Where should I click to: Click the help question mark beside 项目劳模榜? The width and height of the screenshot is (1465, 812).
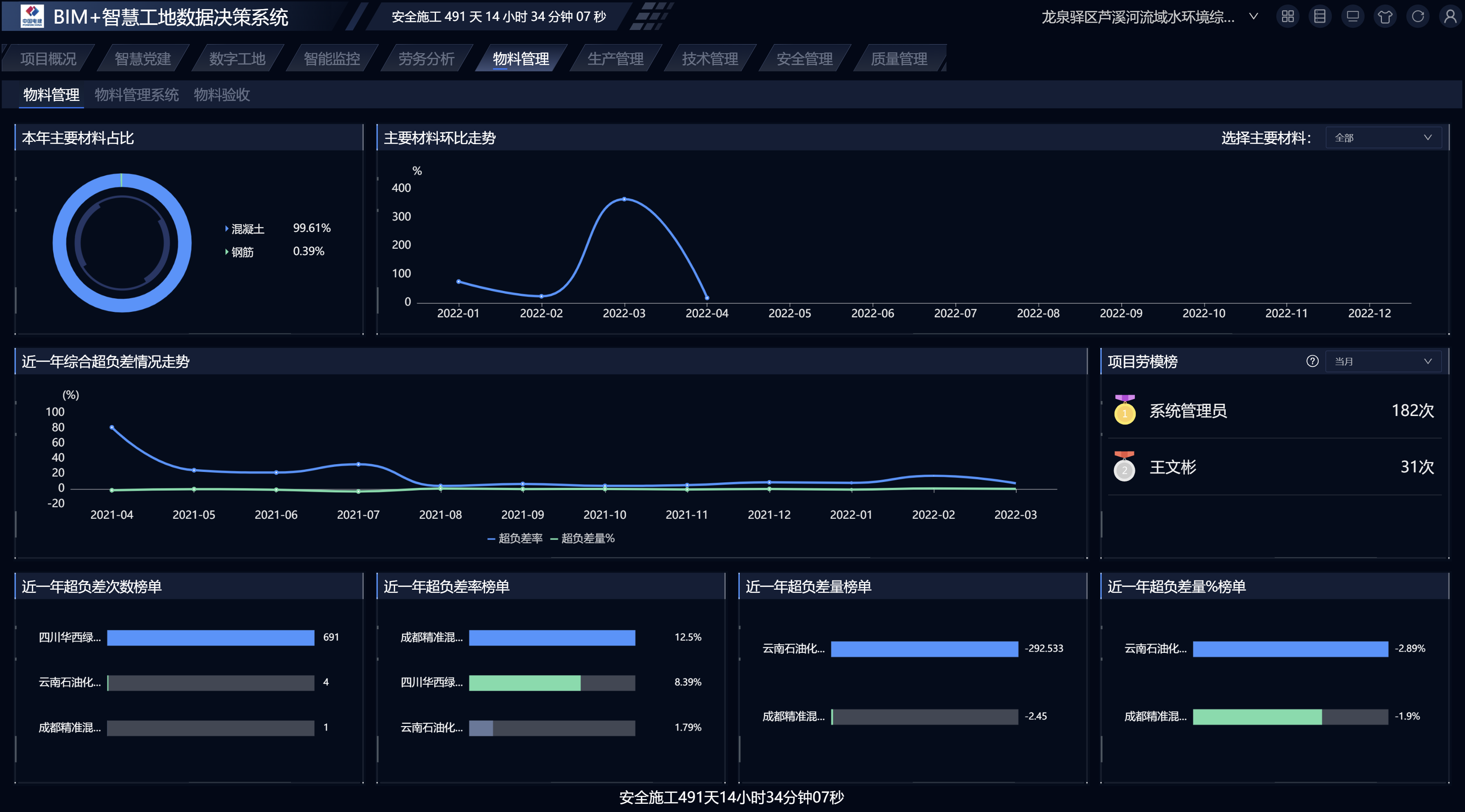click(x=1312, y=361)
